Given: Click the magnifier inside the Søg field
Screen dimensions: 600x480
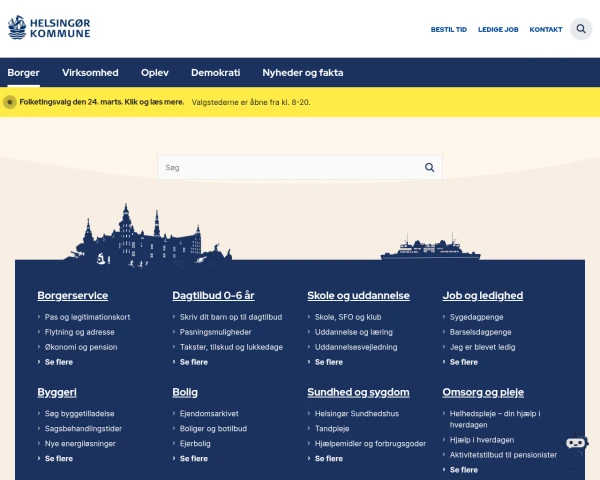Looking at the screenshot, I should click(x=429, y=167).
